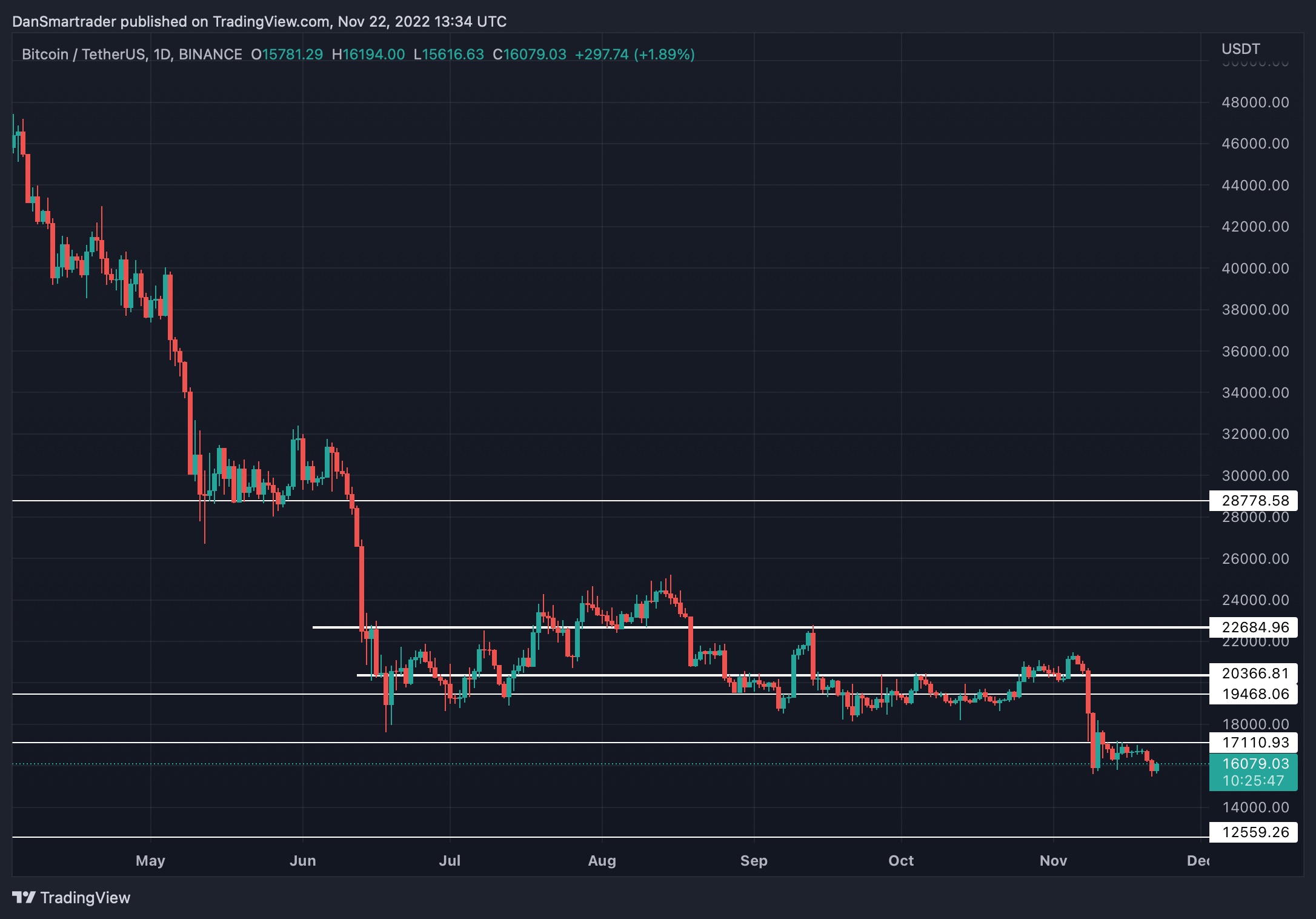The image size is (1316, 919).
Task: Click the TradingView logo icon
Action: pos(24,897)
